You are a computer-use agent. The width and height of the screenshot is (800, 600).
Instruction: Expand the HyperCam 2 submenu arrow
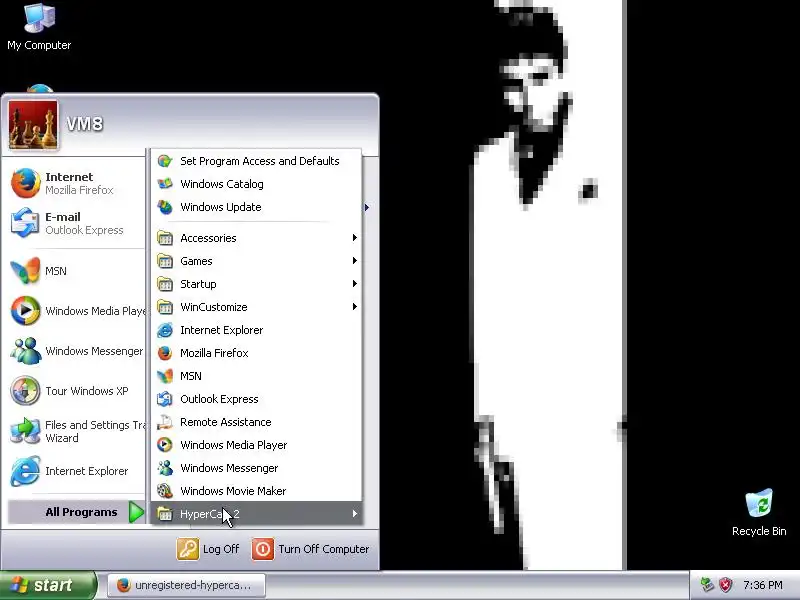click(x=354, y=514)
